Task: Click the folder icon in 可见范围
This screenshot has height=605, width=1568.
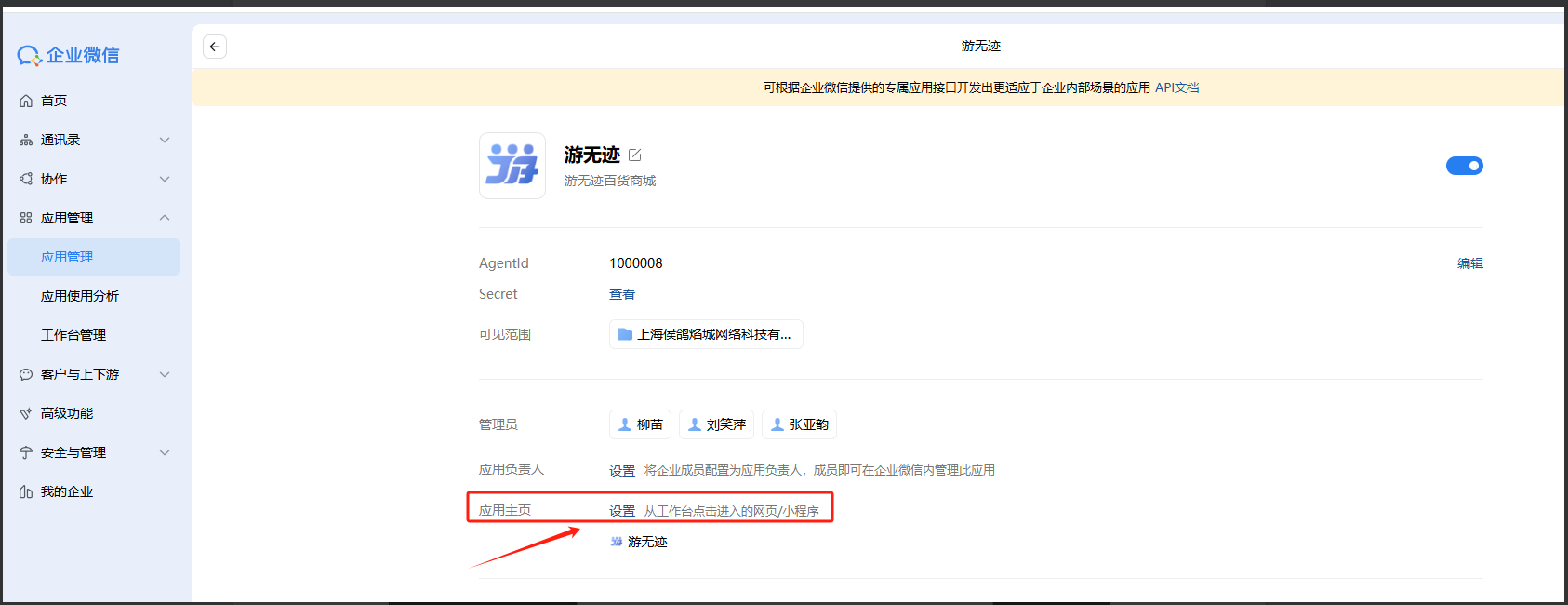Action: [625, 334]
